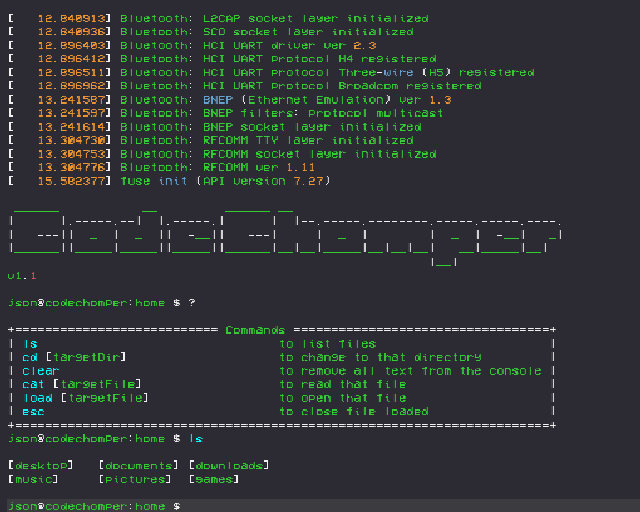Click the timestamp 12.840913
The image size is (640, 512).
tap(71, 19)
